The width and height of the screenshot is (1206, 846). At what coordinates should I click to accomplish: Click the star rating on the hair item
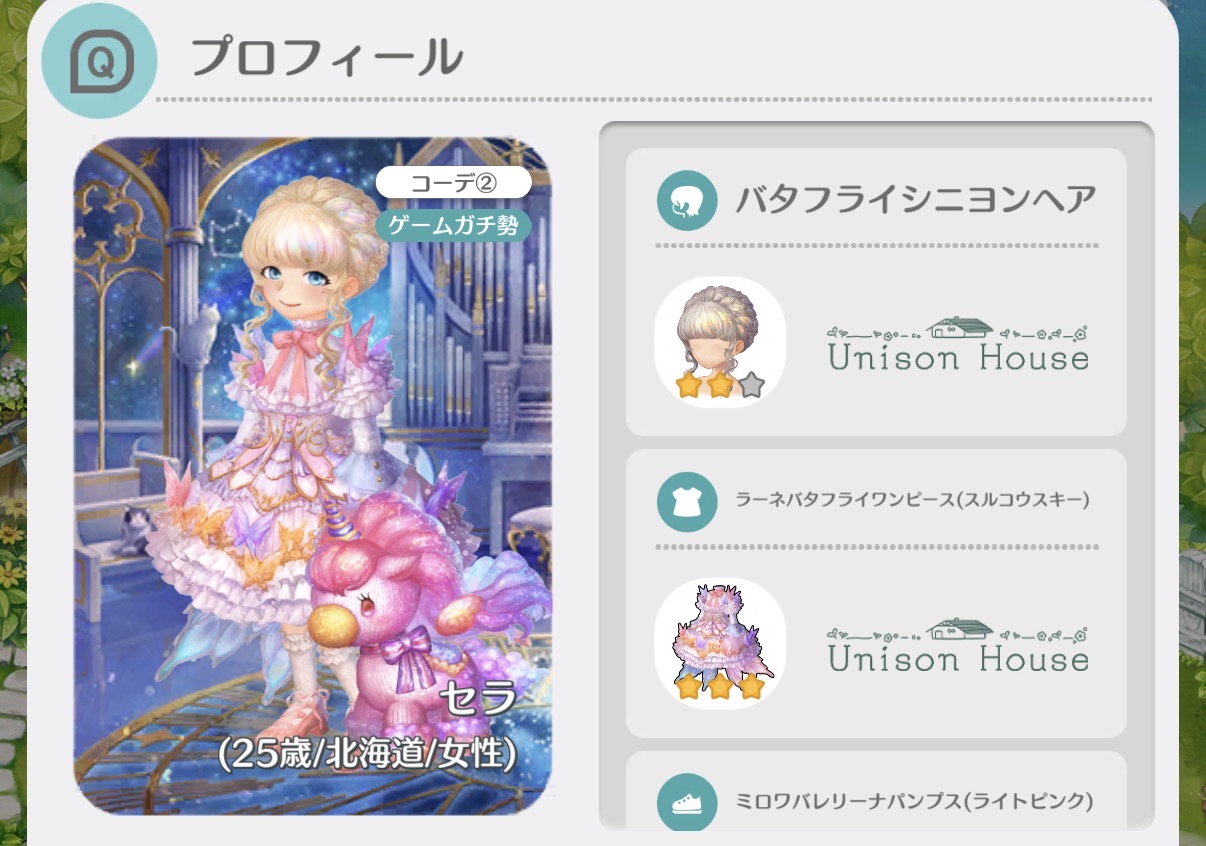(x=720, y=385)
